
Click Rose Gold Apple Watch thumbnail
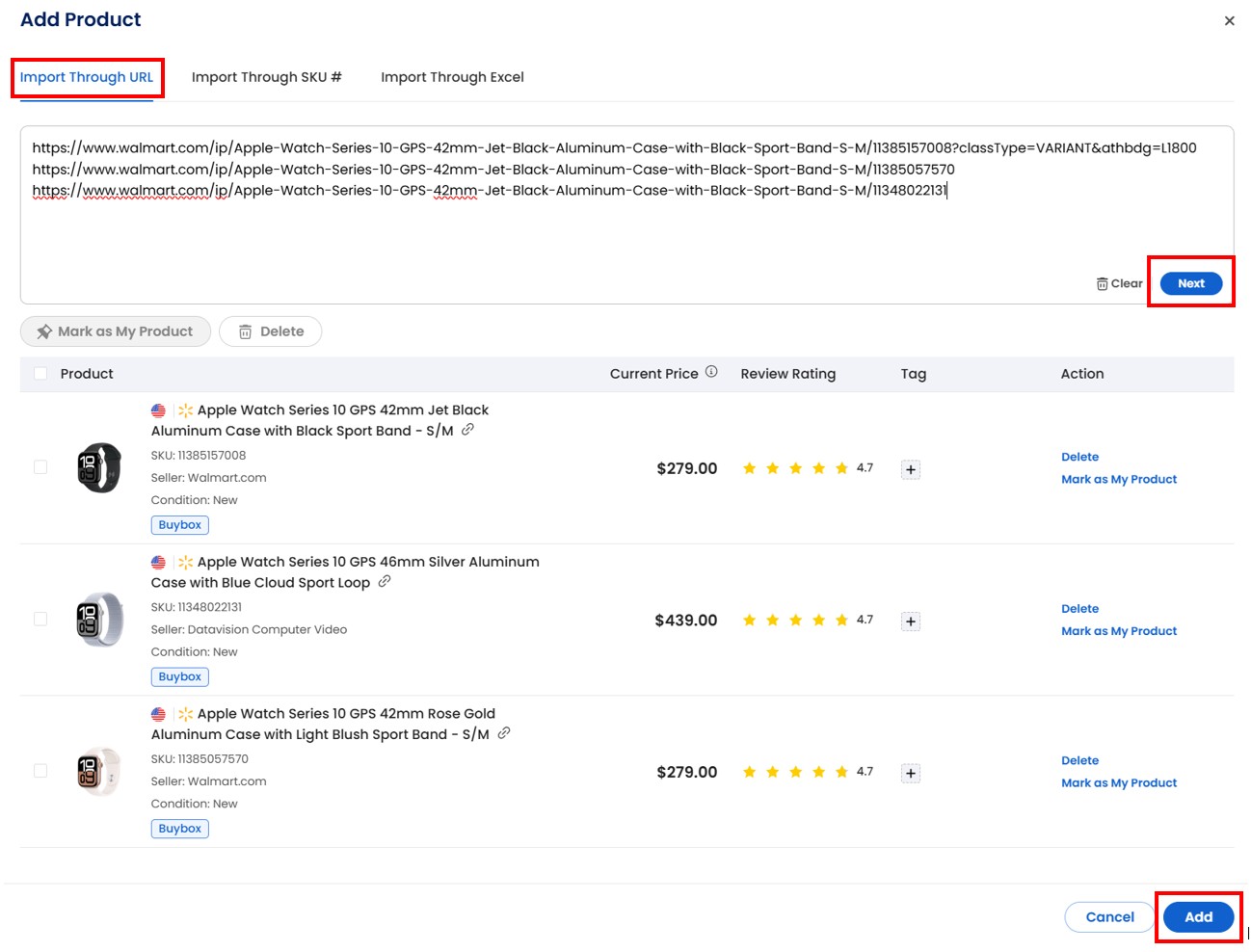coord(99,771)
